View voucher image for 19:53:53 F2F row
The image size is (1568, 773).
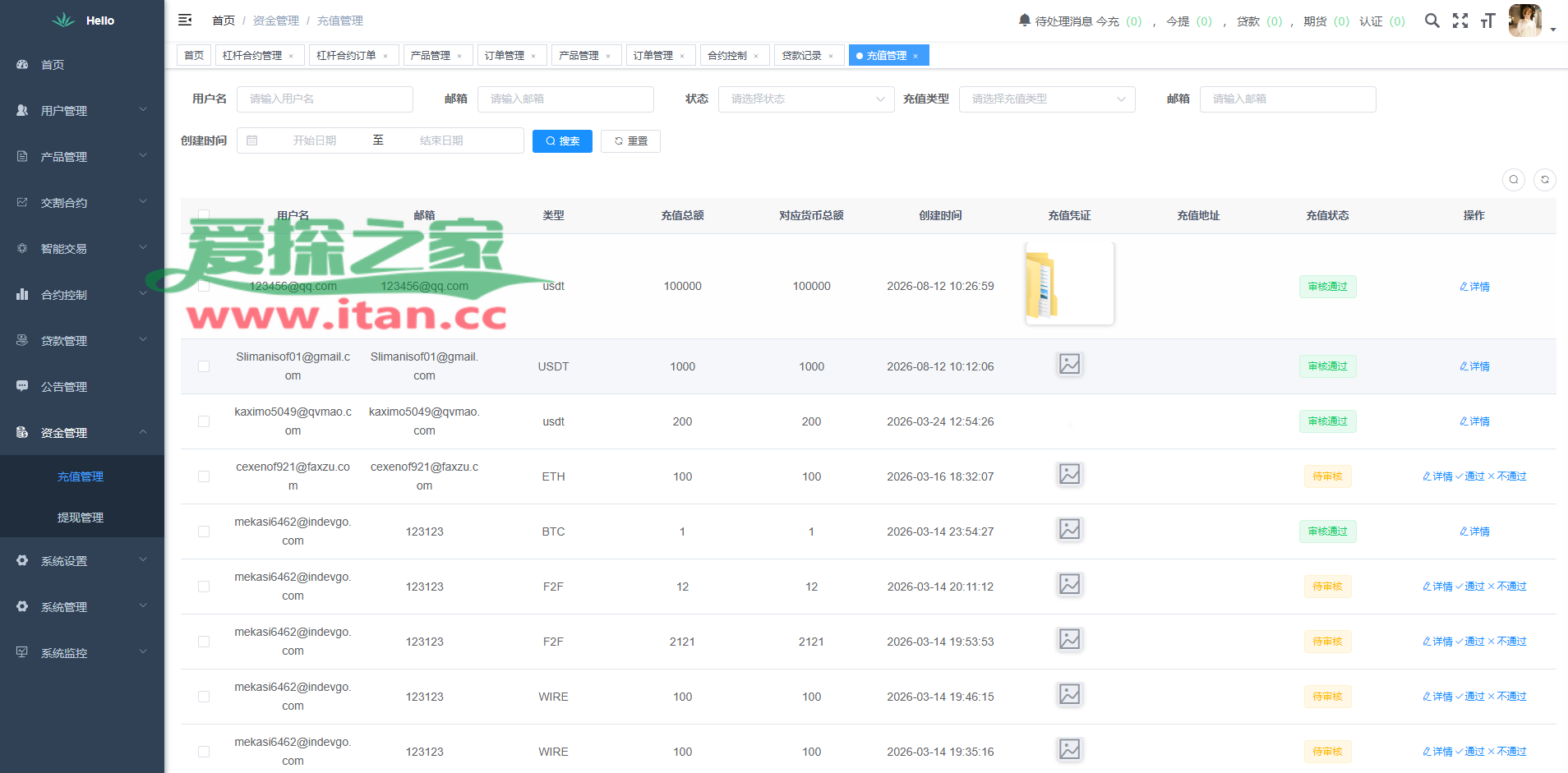point(1069,639)
